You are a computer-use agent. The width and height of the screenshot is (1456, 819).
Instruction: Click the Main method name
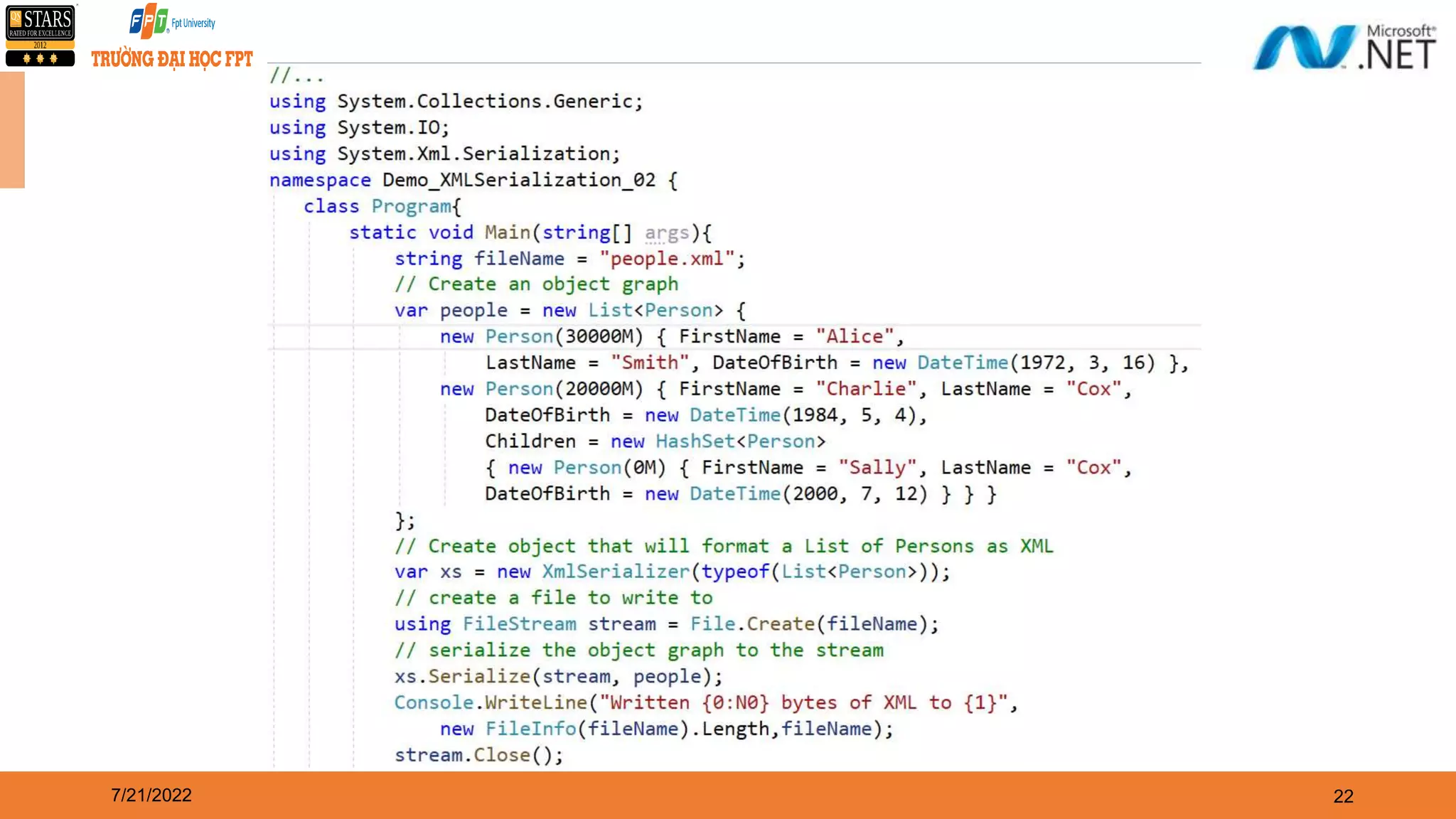pos(507,232)
